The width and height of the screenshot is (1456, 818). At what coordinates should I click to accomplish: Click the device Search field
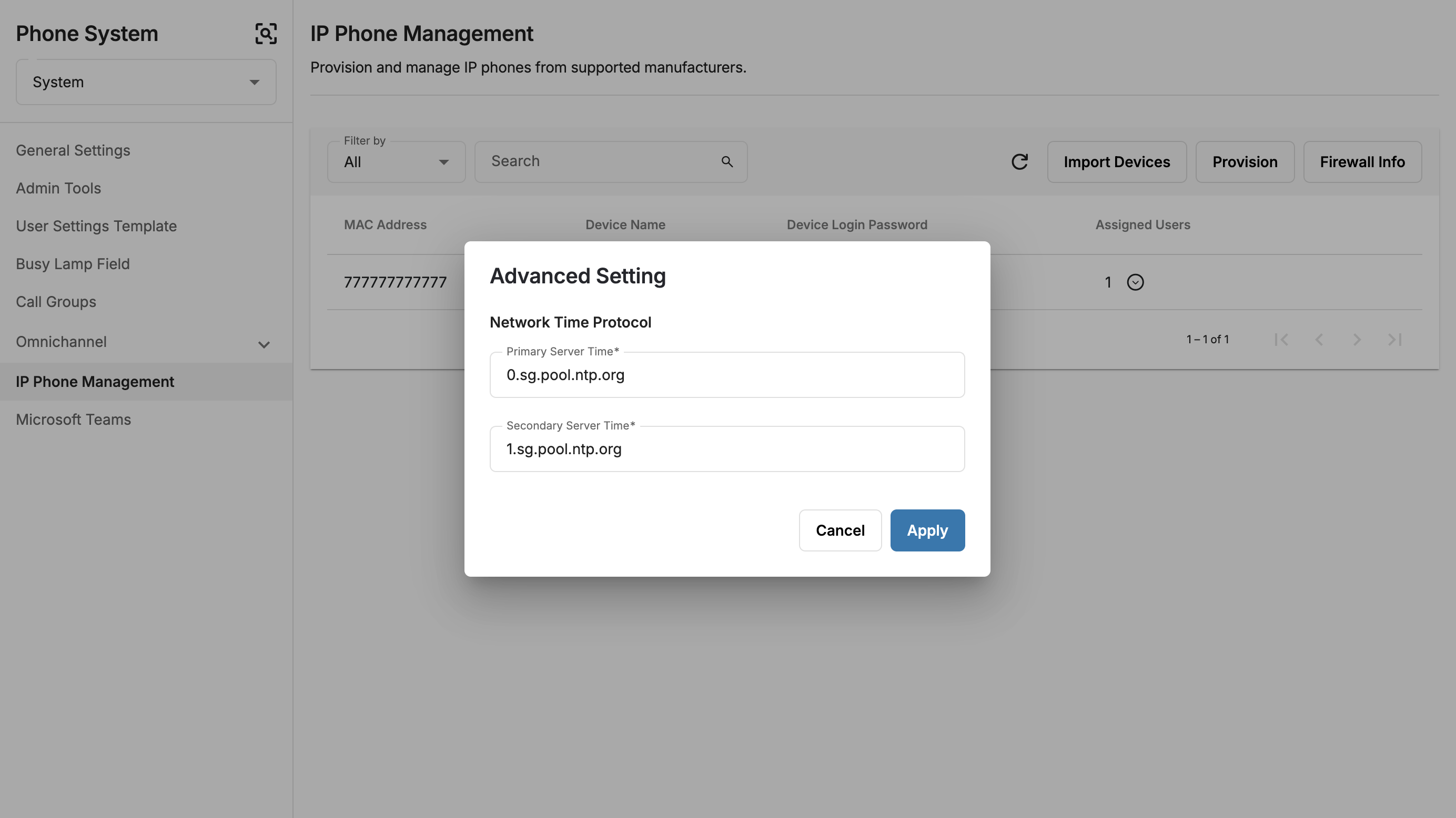click(x=610, y=162)
